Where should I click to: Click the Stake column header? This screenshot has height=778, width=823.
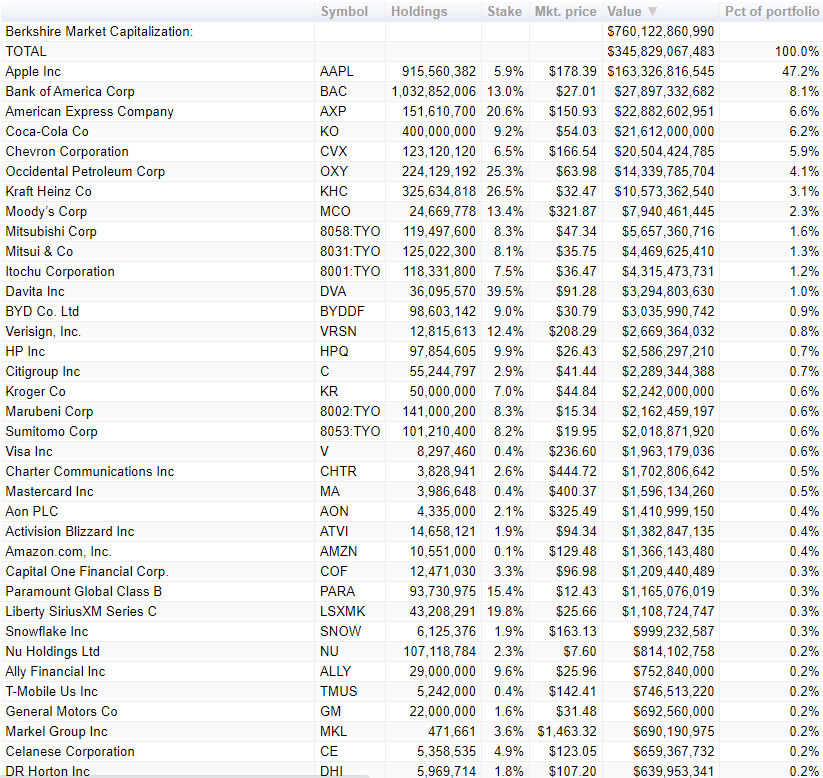[504, 12]
